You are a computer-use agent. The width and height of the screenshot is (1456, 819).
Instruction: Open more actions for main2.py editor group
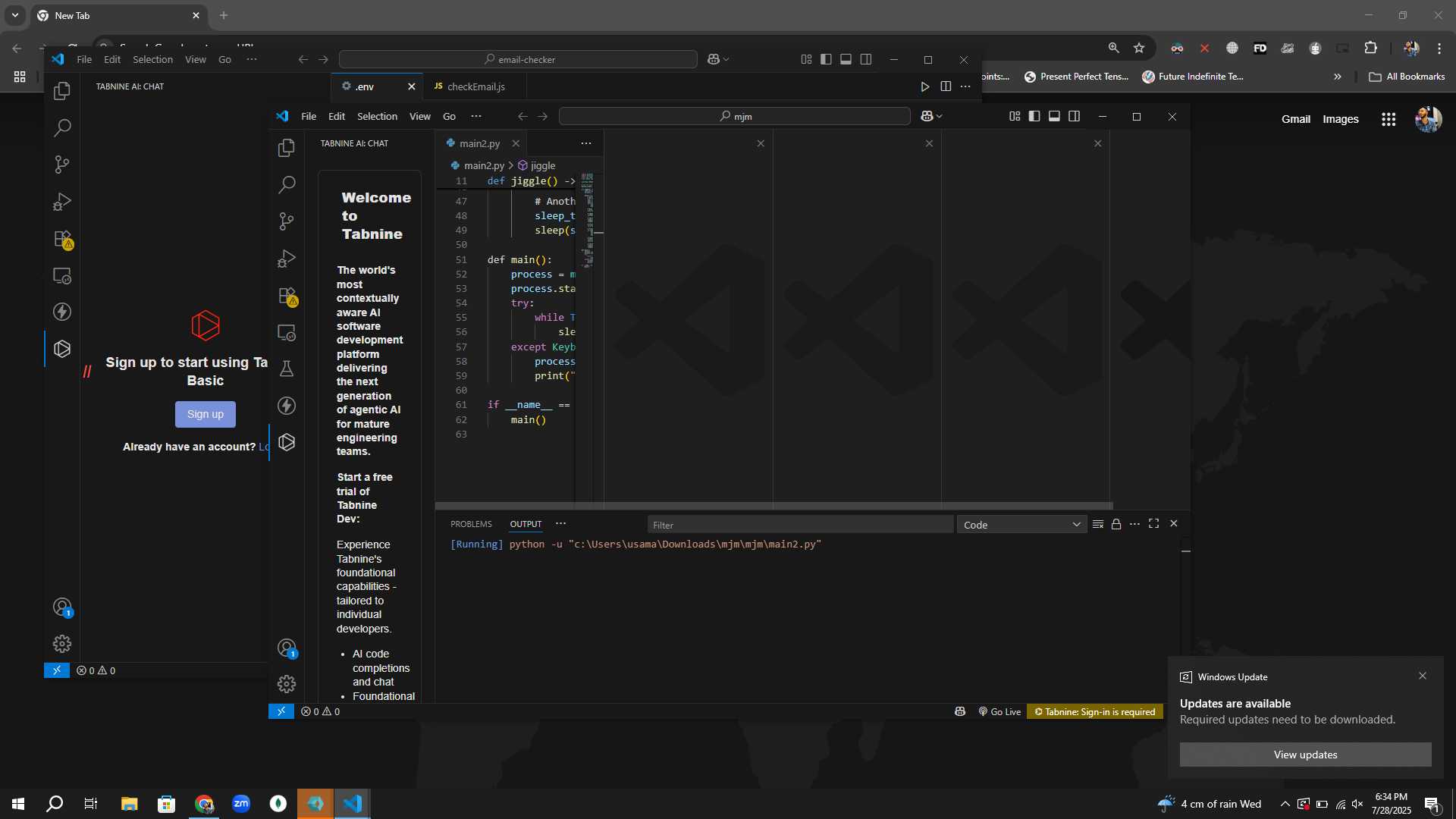[x=586, y=143]
